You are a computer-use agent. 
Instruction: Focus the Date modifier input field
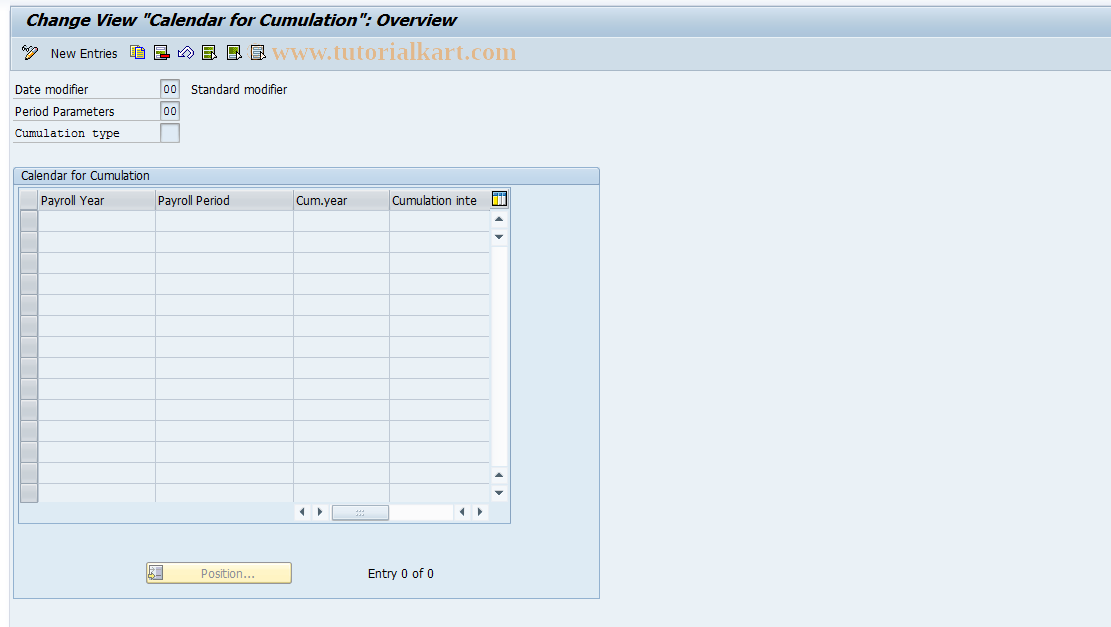pos(170,89)
